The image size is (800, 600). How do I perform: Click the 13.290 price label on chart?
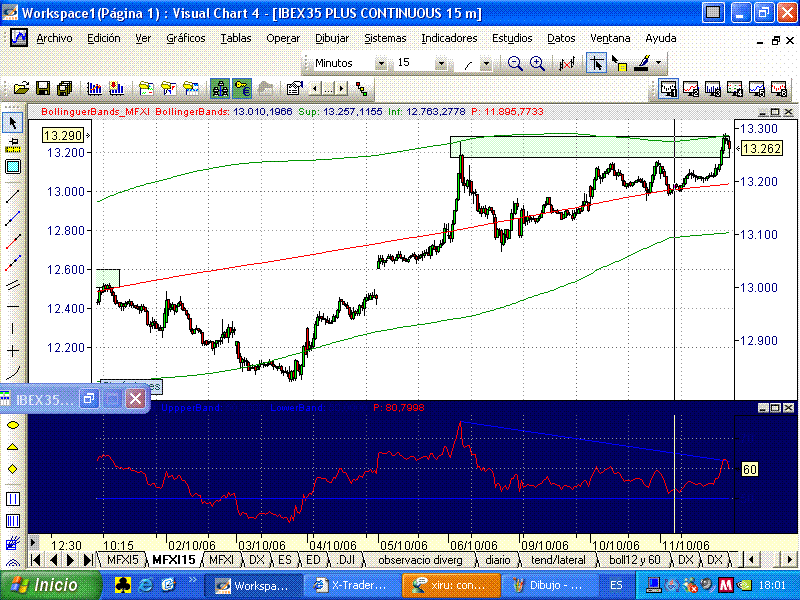(63, 135)
